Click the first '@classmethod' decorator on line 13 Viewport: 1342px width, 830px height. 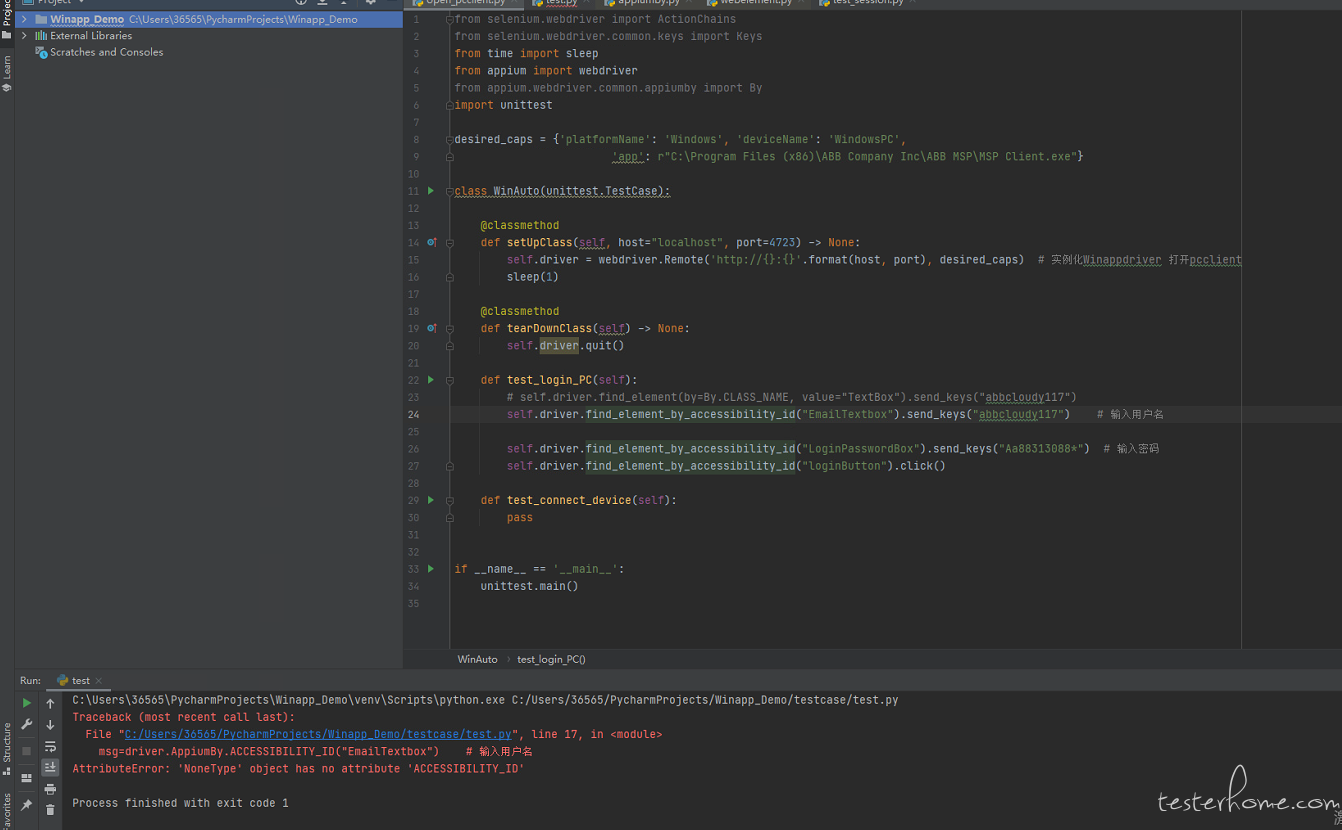pos(519,225)
